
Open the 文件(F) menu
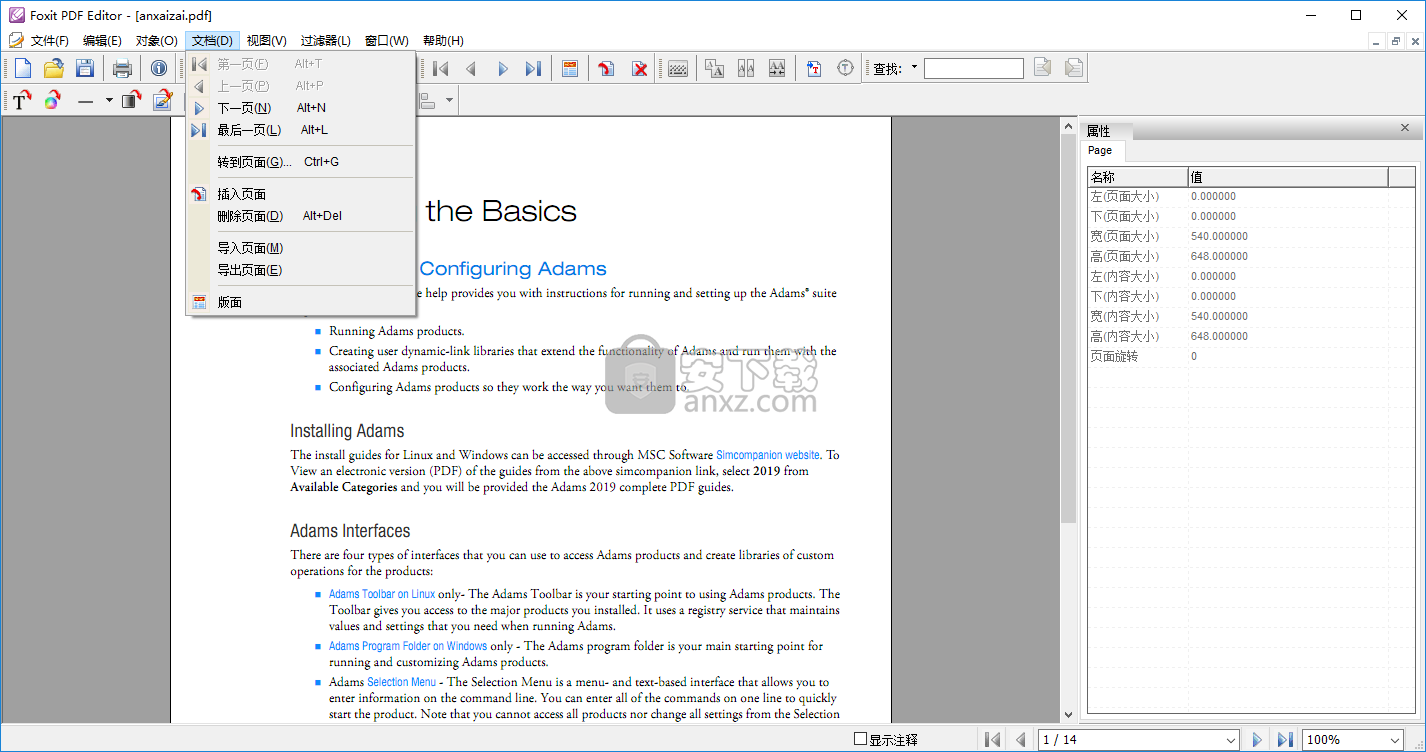tap(49, 41)
